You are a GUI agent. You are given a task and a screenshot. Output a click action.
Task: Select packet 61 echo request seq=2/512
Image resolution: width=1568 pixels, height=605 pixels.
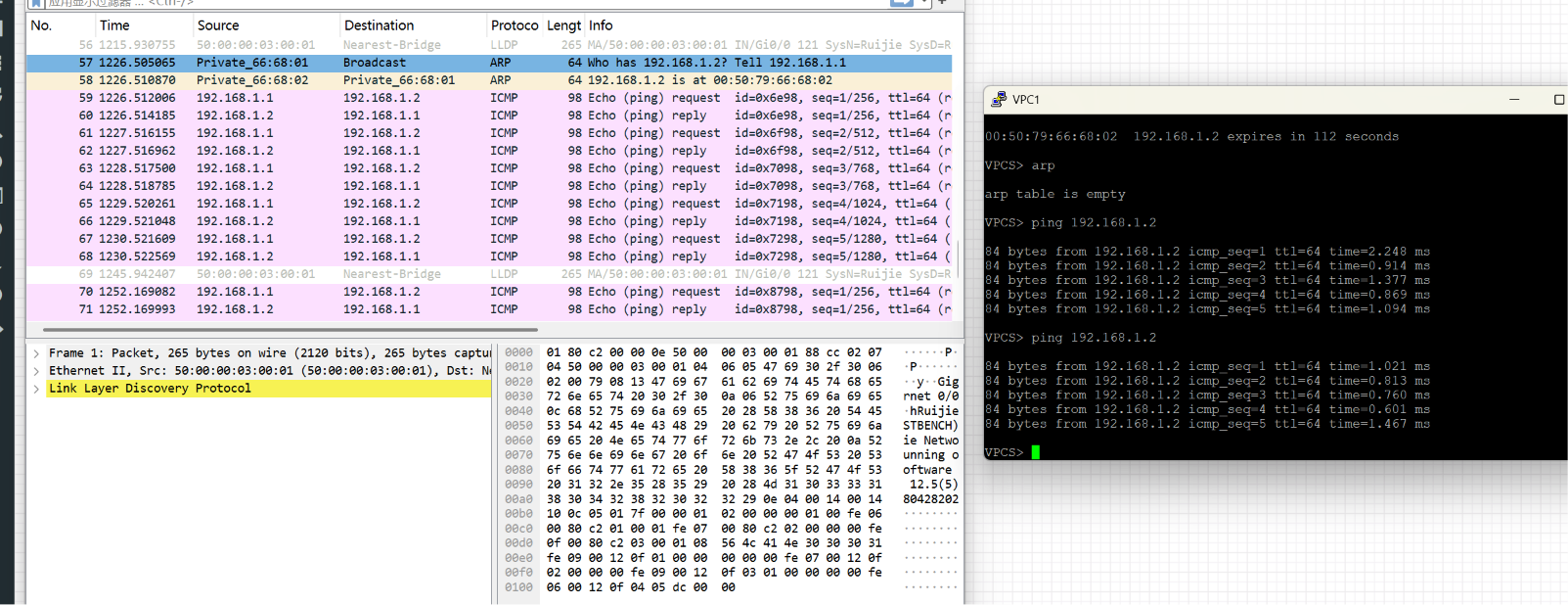tap(489, 133)
